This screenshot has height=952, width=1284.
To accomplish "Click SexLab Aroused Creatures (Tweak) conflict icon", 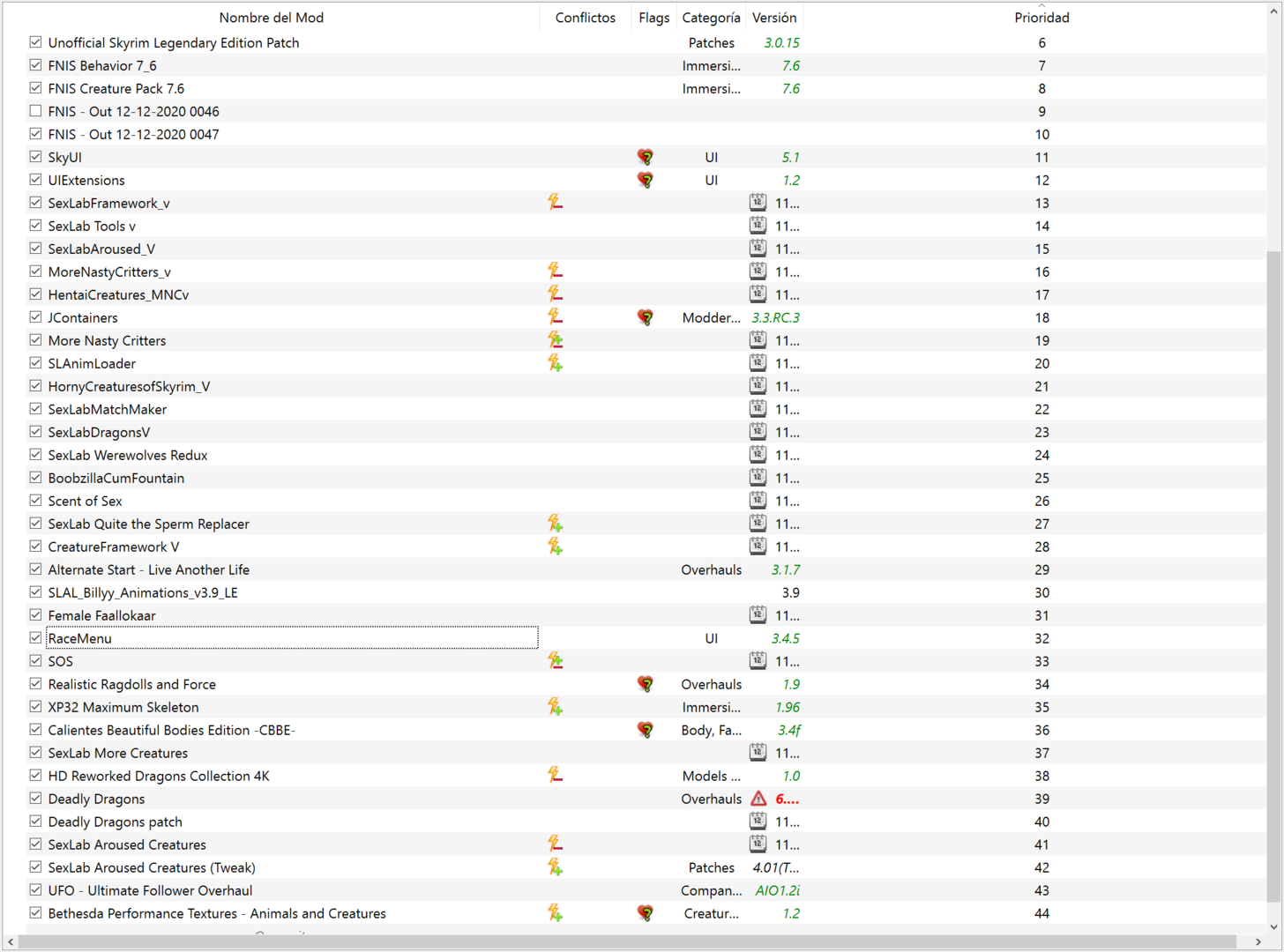I will click(x=555, y=867).
